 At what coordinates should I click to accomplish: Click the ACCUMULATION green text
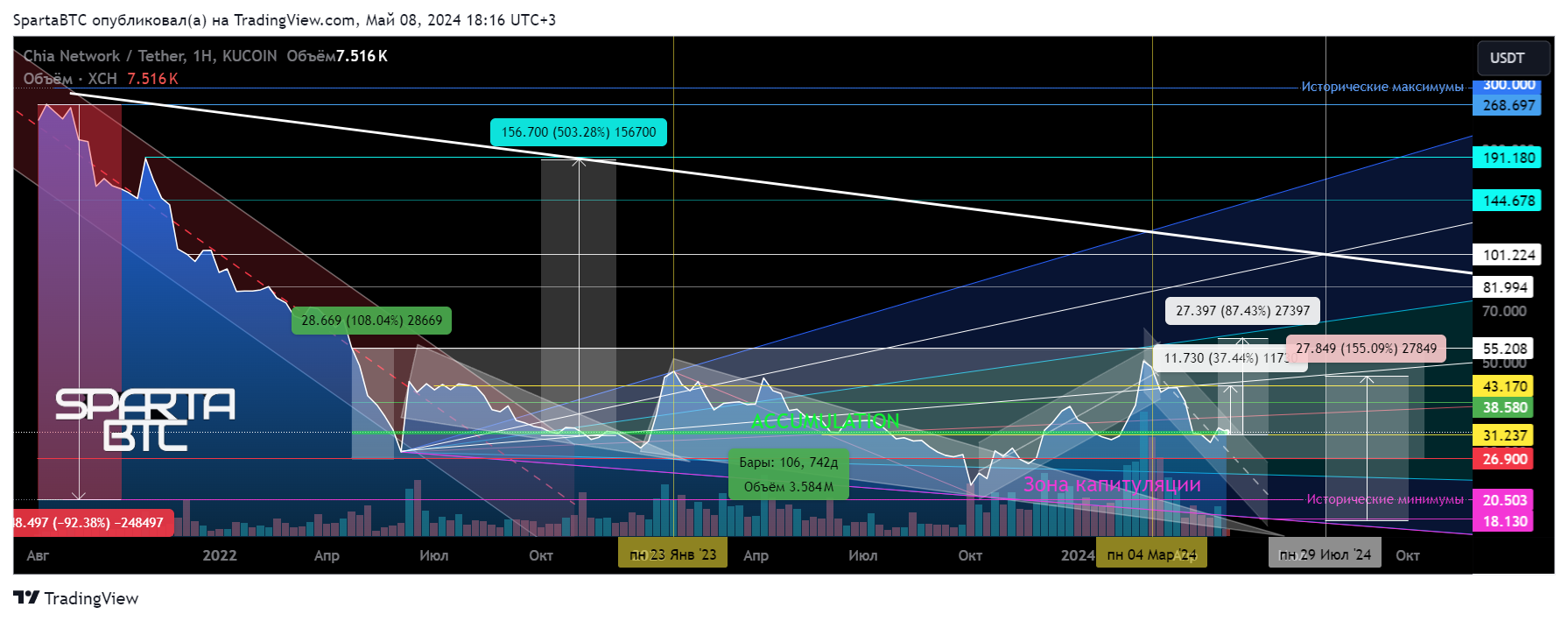[x=826, y=421]
